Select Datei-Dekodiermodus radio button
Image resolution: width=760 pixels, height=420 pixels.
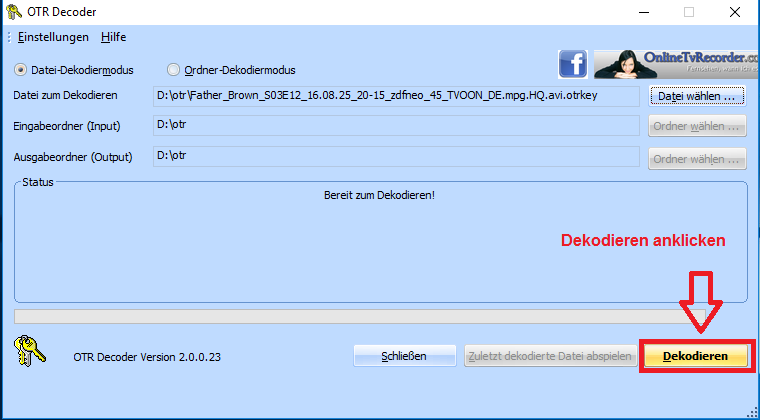click(21, 70)
